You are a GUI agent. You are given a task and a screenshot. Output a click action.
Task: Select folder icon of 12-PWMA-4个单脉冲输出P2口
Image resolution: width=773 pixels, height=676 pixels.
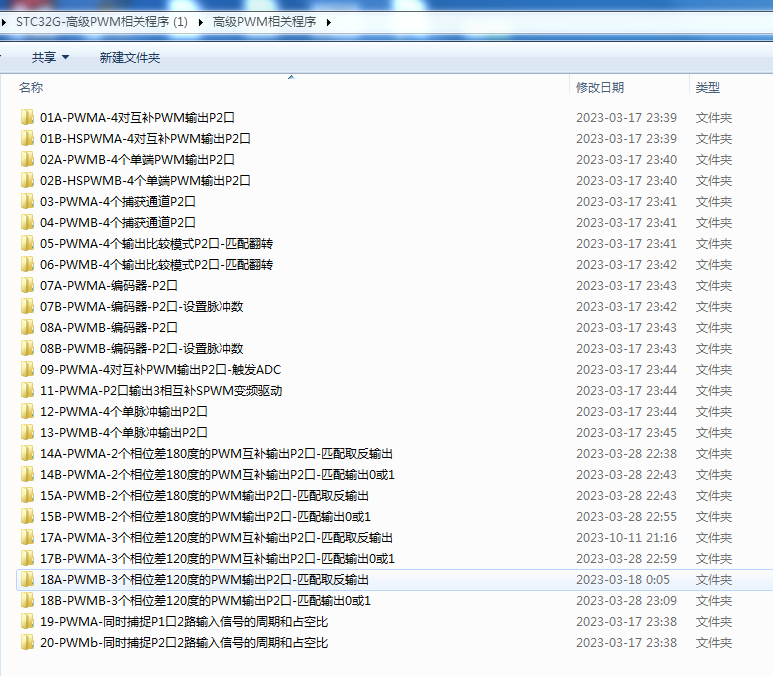28,412
